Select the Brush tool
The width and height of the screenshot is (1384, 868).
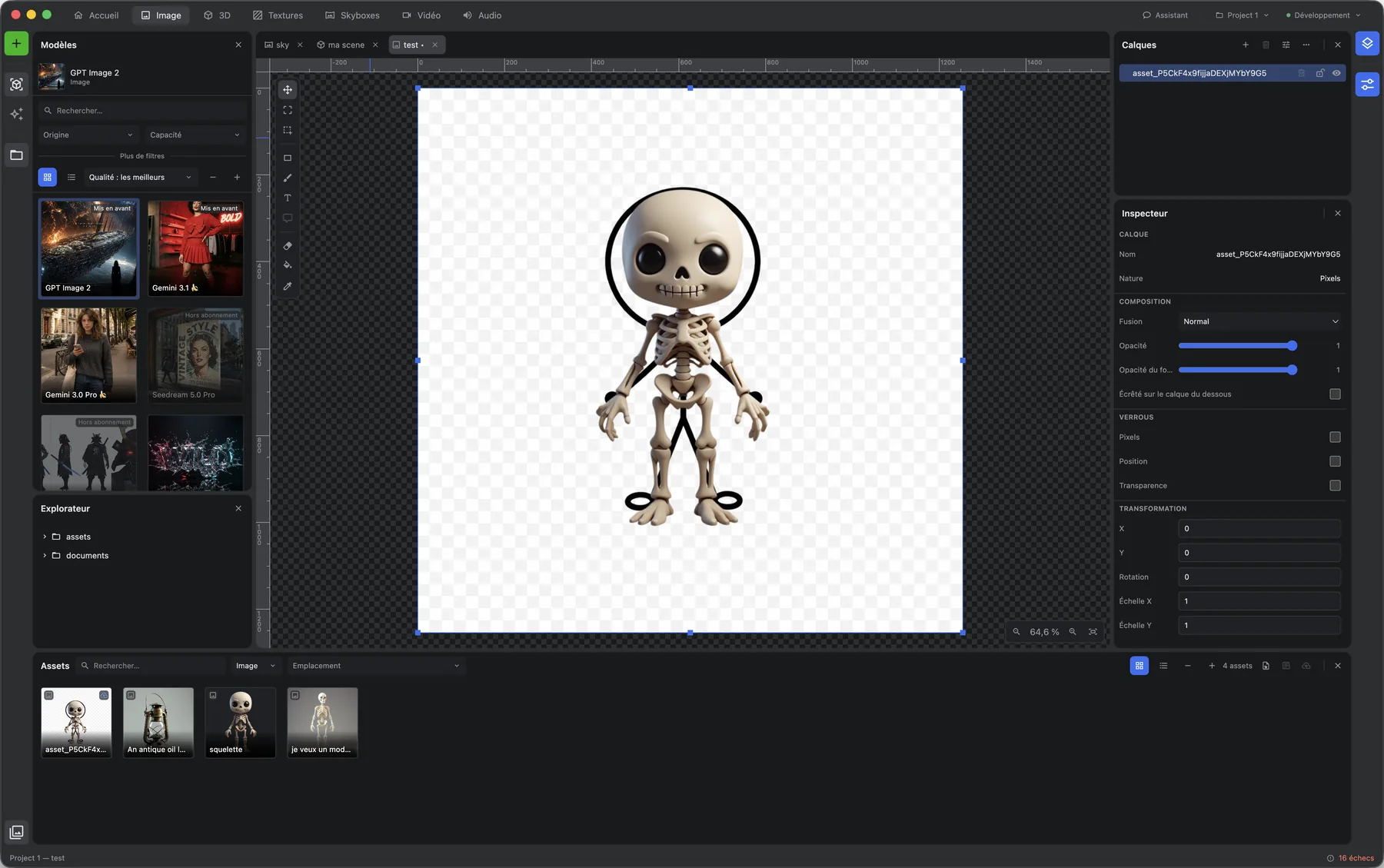(x=288, y=178)
